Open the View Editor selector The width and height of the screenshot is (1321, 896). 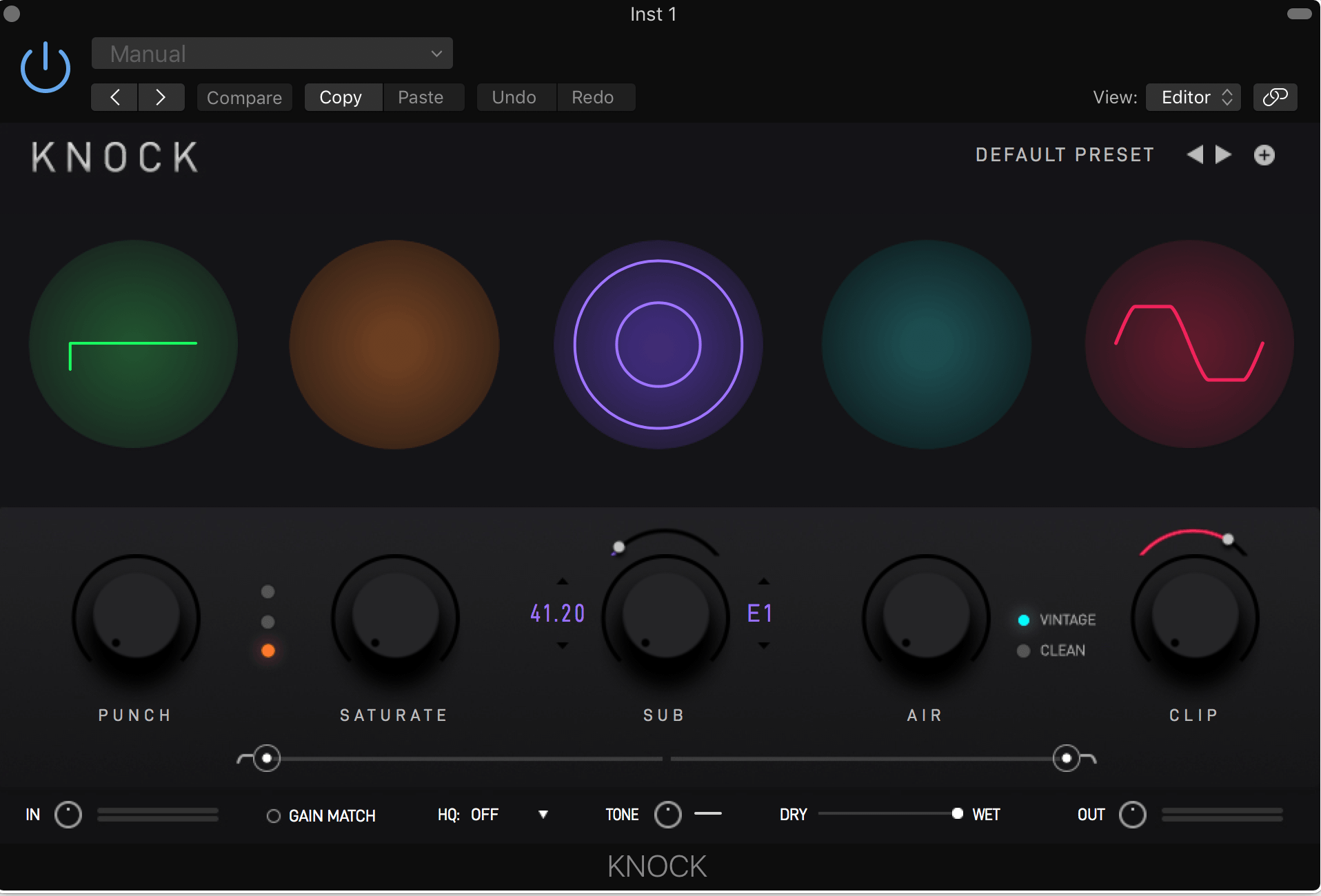tap(1193, 97)
